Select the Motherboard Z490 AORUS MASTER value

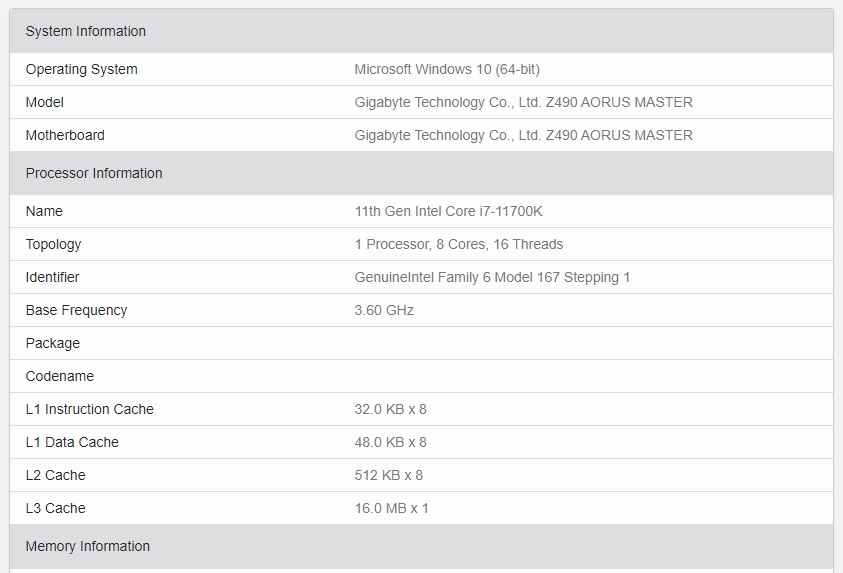coord(523,135)
